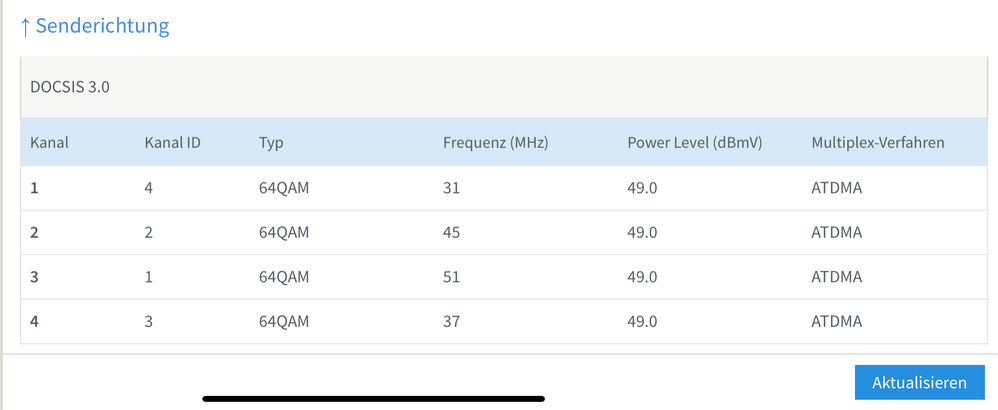Click the Aktualisieren button

(919, 382)
